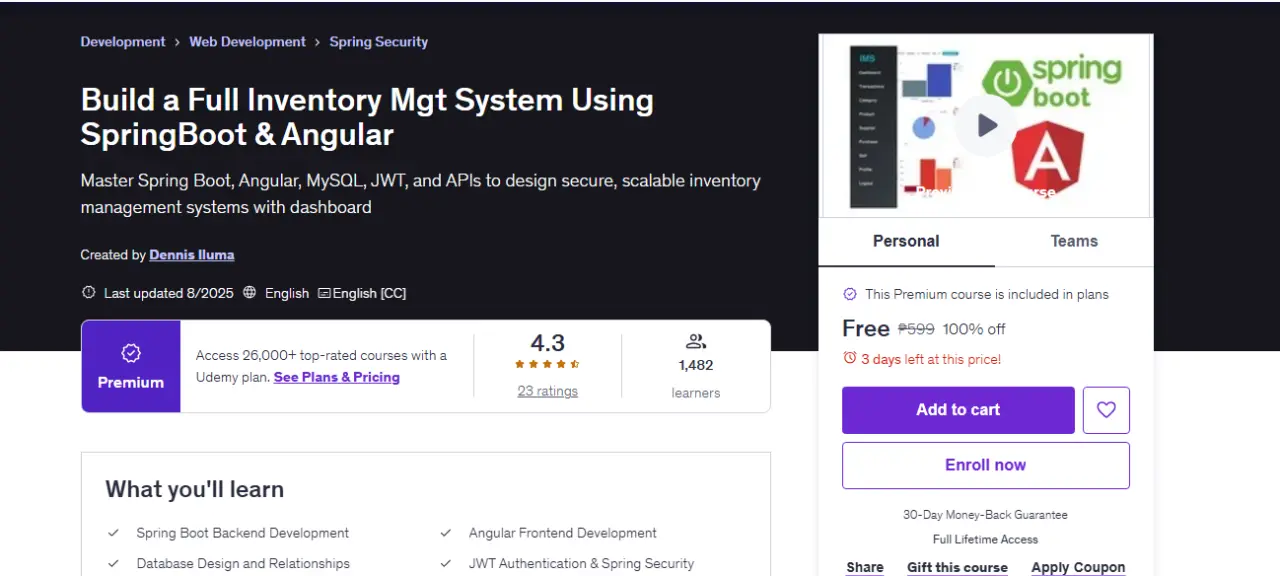Viewport: 1280px width, 576px height.
Task: Click '3 days left at this price!' text
Action: pos(931,359)
